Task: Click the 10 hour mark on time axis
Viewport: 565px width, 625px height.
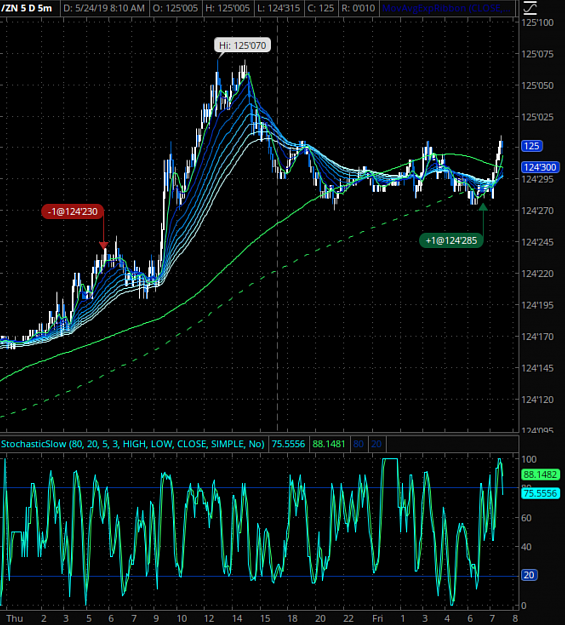Action: coord(182,618)
